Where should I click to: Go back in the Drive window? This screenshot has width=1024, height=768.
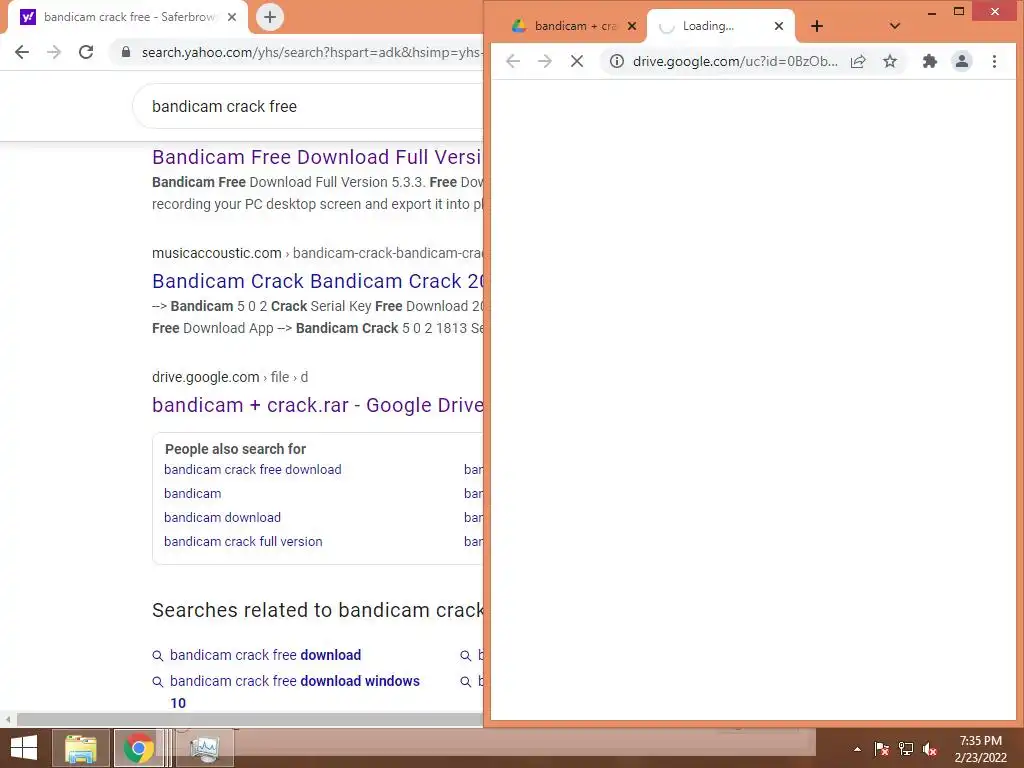513,61
